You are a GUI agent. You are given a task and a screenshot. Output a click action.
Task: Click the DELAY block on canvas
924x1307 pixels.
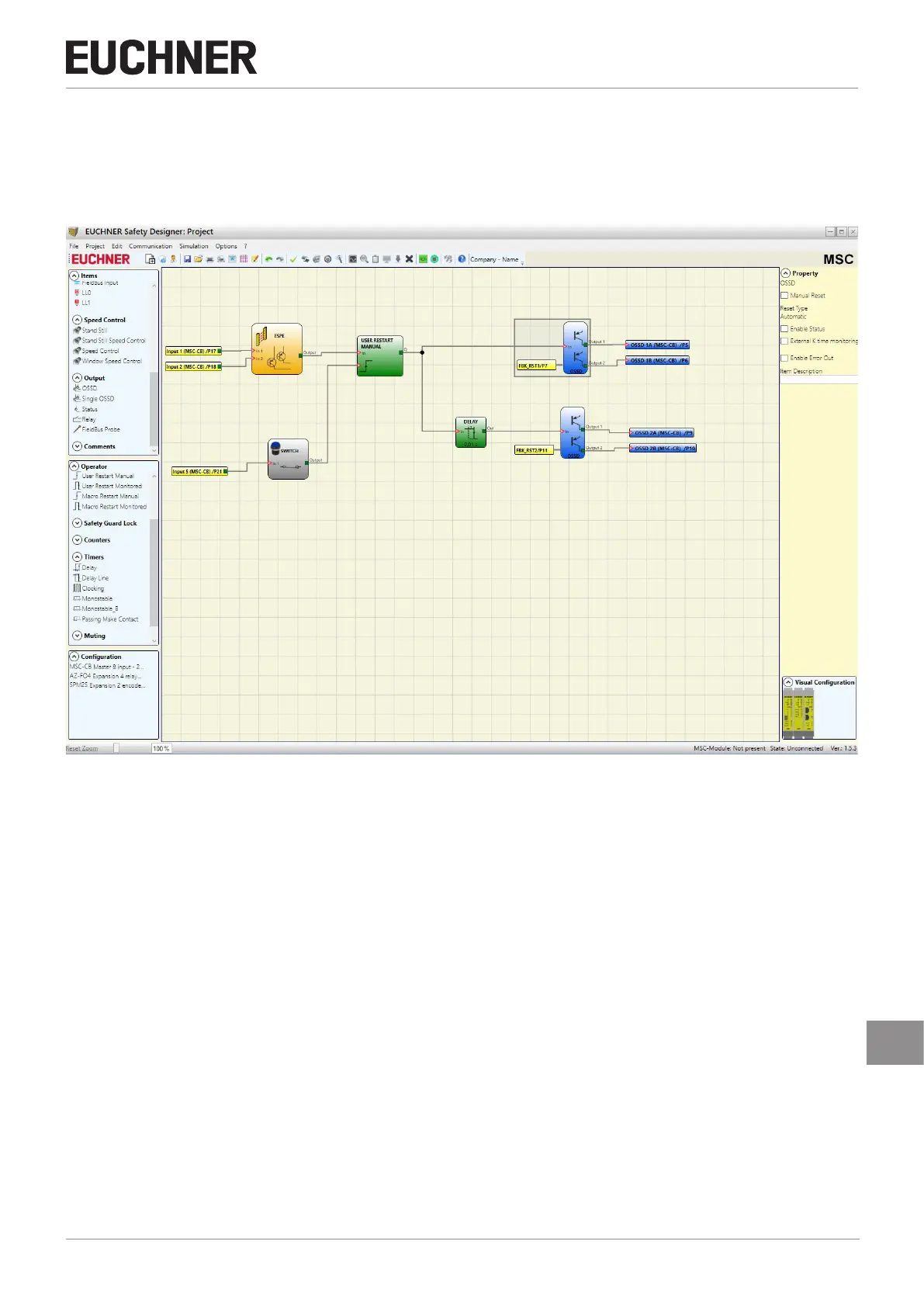(x=471, y=432)
